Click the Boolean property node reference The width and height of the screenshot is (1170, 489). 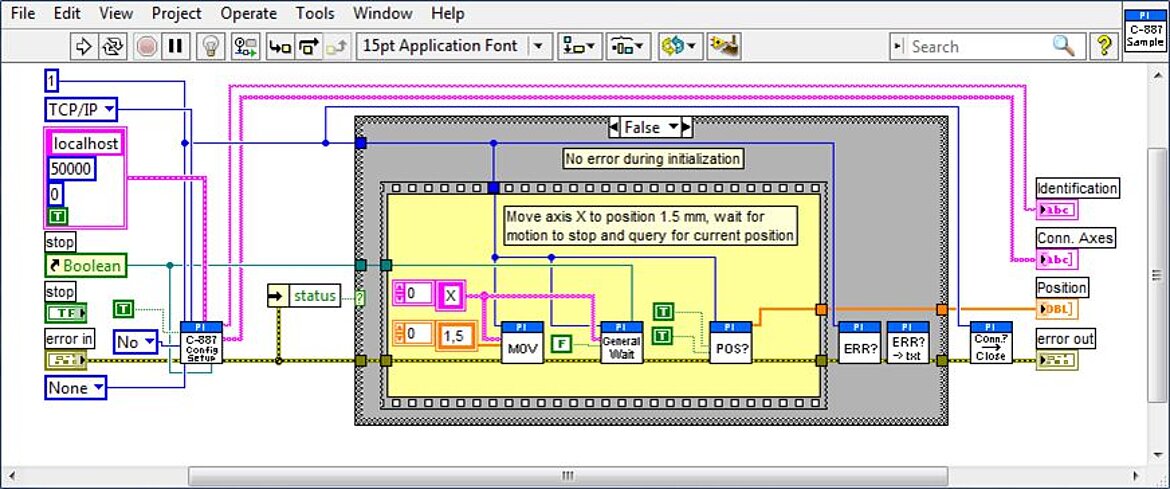[85, 265]
